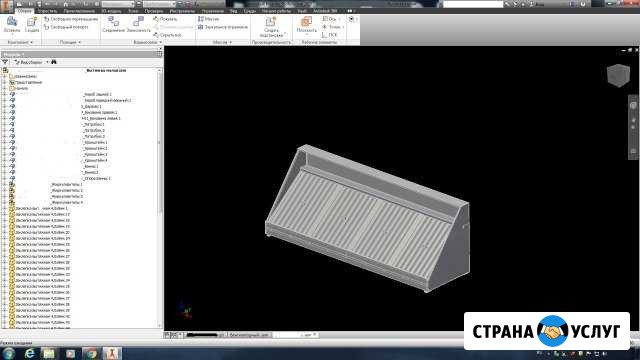Expand the Представления tree node

pyautogui.click(x=4, y=82)
